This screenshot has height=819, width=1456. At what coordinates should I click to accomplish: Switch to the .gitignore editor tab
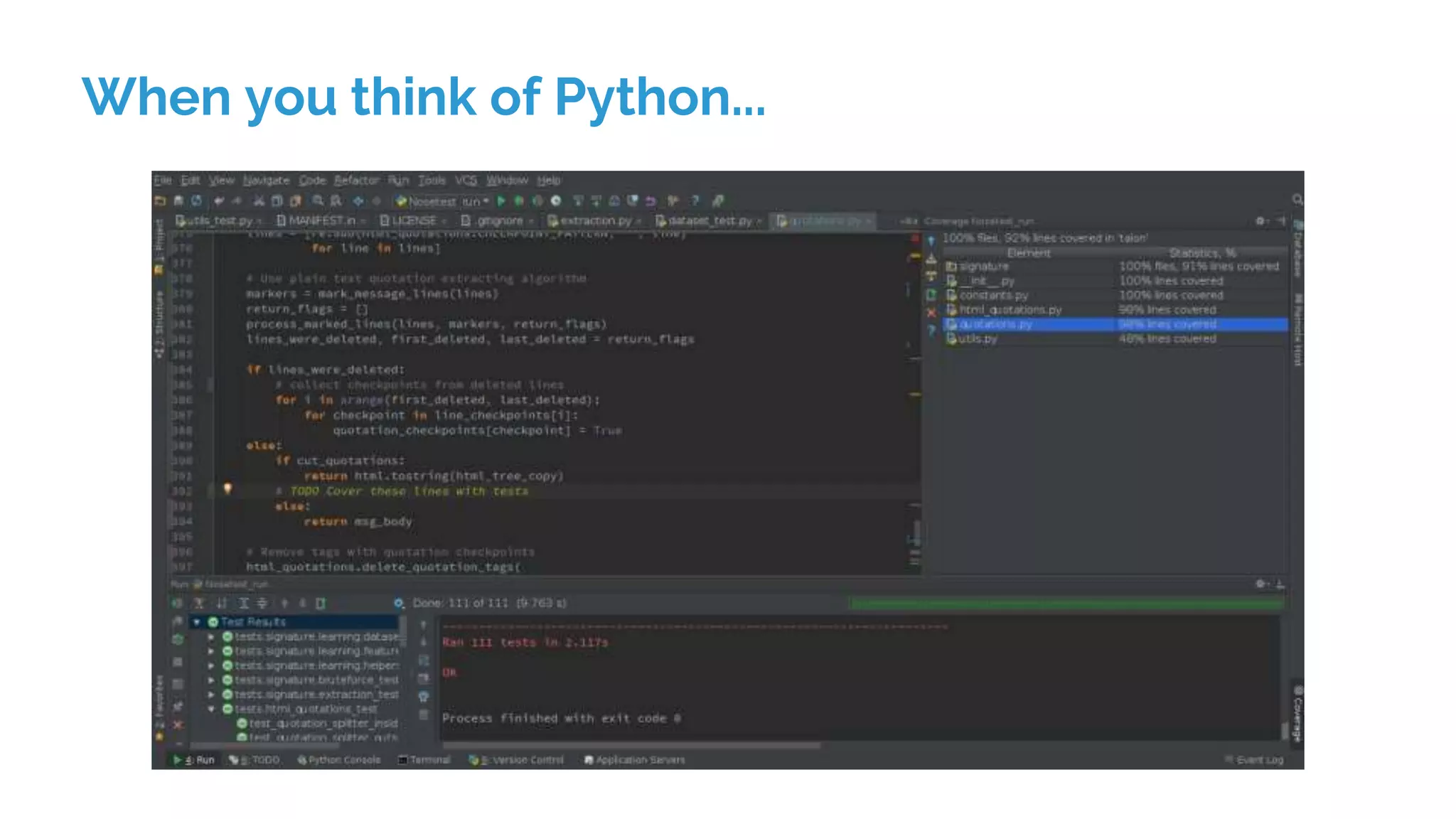497,220
